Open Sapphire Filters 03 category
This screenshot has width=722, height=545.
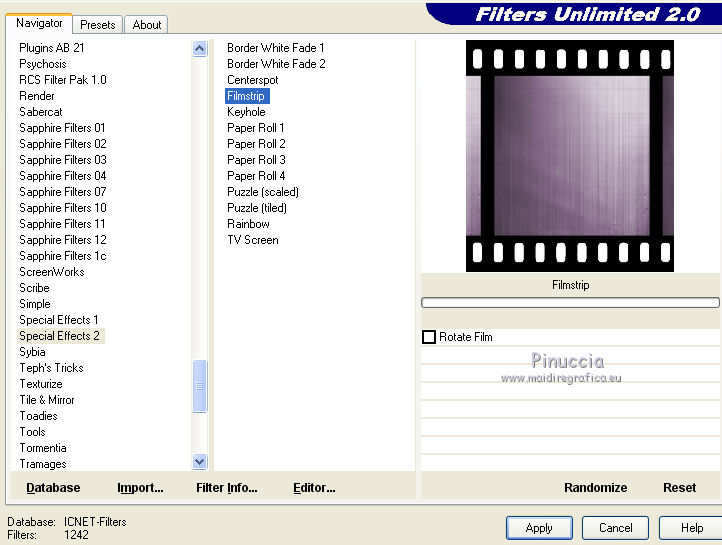pos(63,160)
